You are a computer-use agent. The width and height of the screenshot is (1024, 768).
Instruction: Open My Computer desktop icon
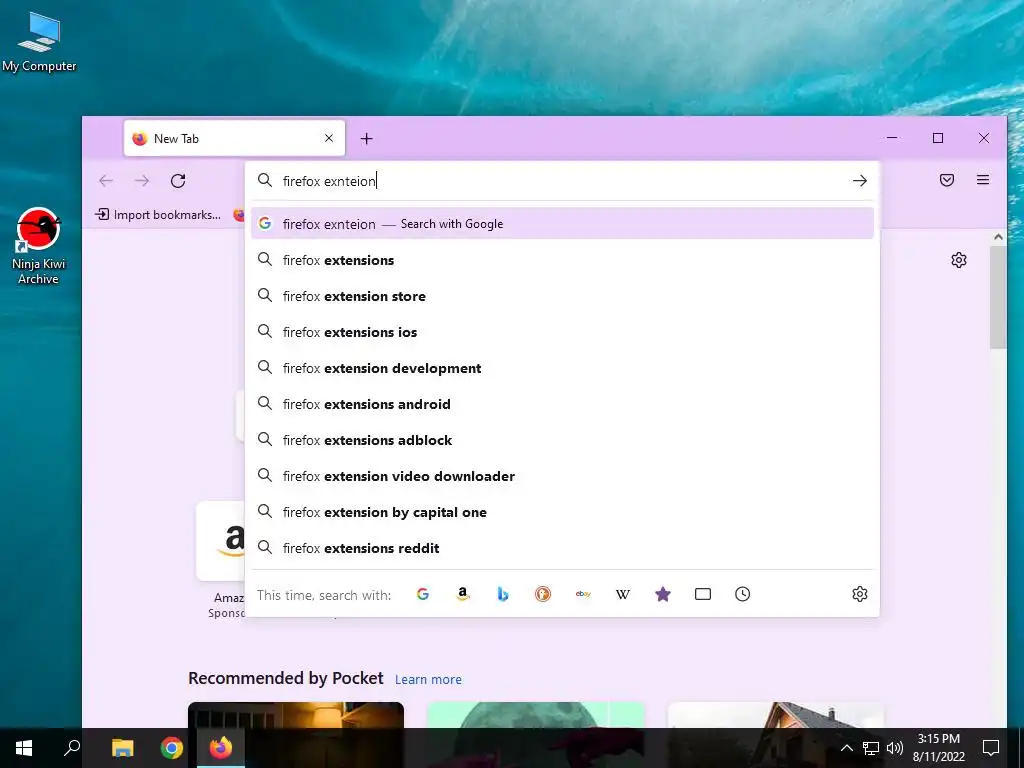point(39,42)
